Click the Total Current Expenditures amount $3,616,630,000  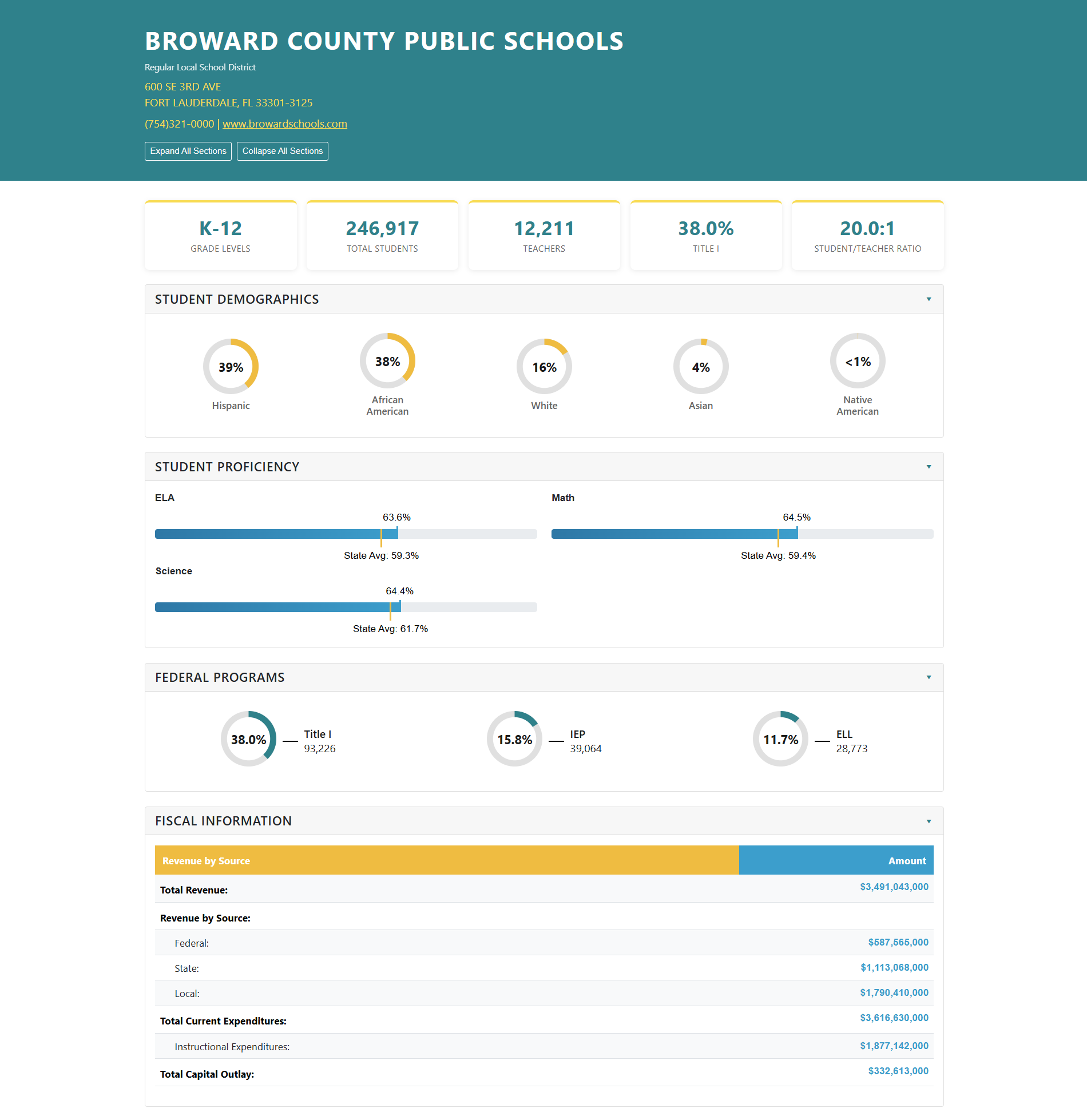click(894, 1018)
